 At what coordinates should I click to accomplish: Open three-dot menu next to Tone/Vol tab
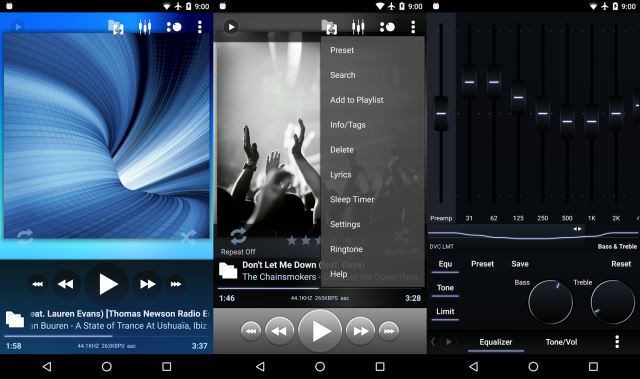click(x=617, y=341)
